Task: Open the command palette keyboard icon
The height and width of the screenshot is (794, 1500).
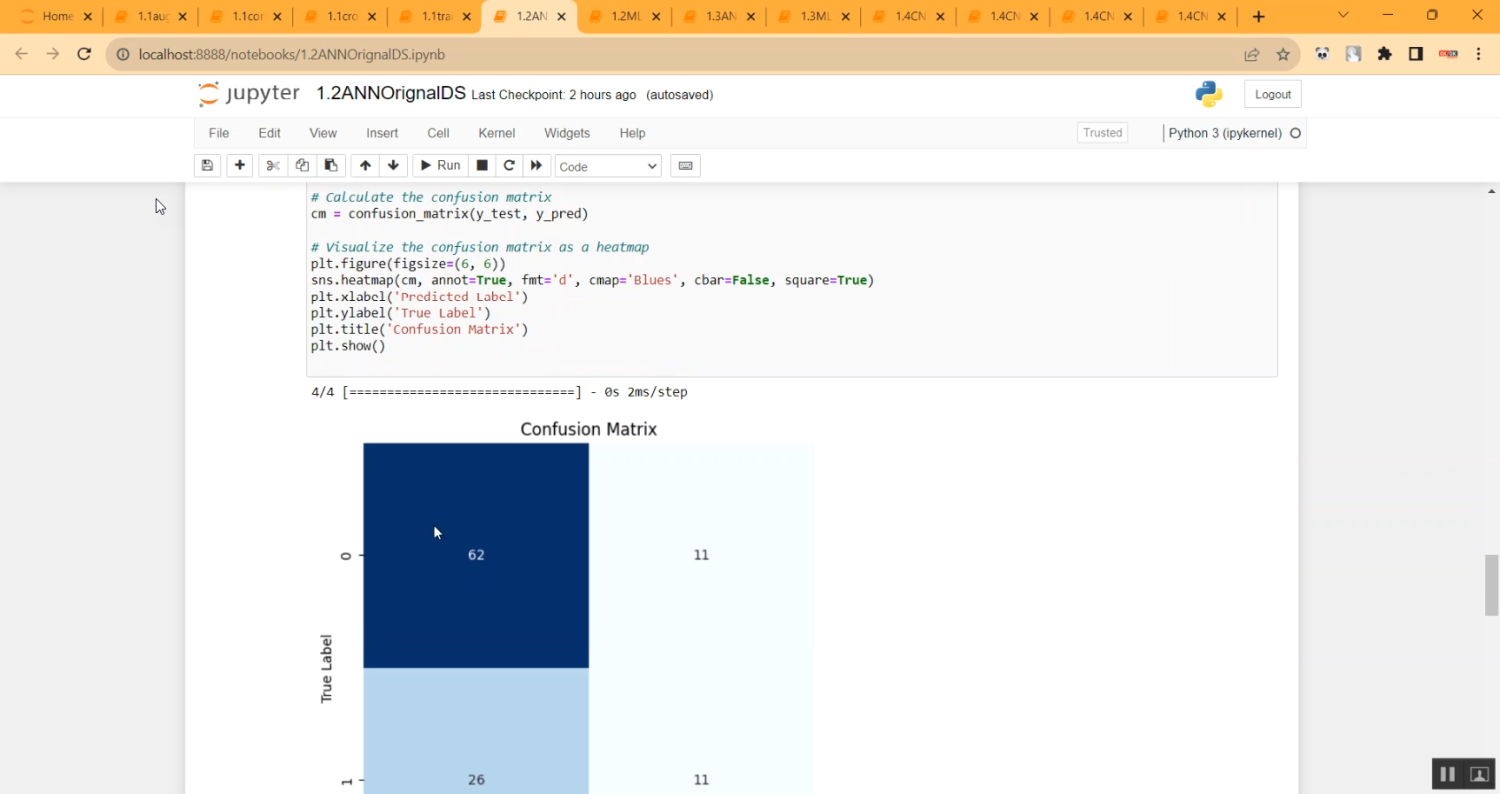Action: pyautogui.click(x=685, y=165)
